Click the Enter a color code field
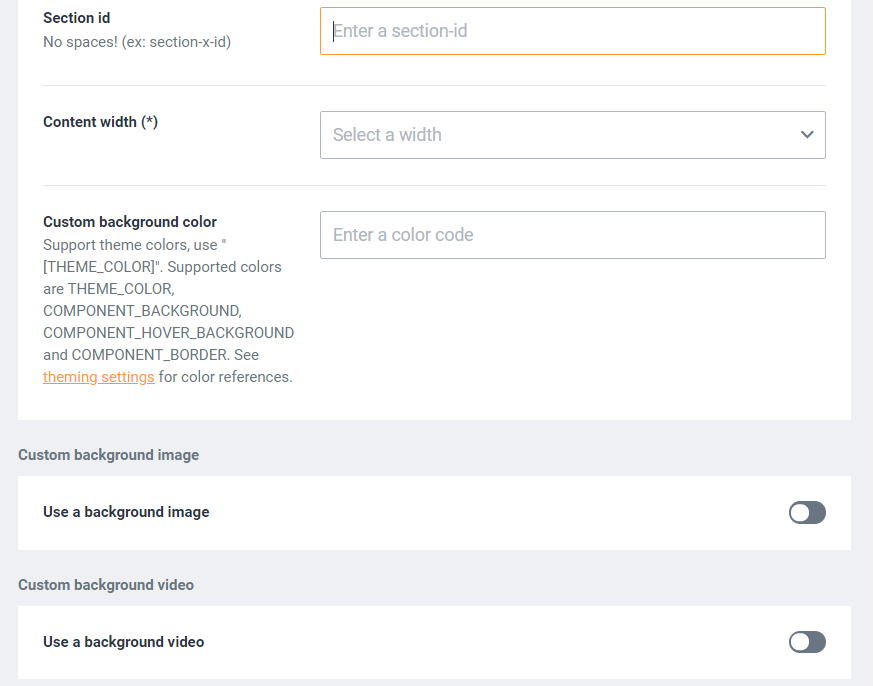873x686 pixels. pos(572,235)
